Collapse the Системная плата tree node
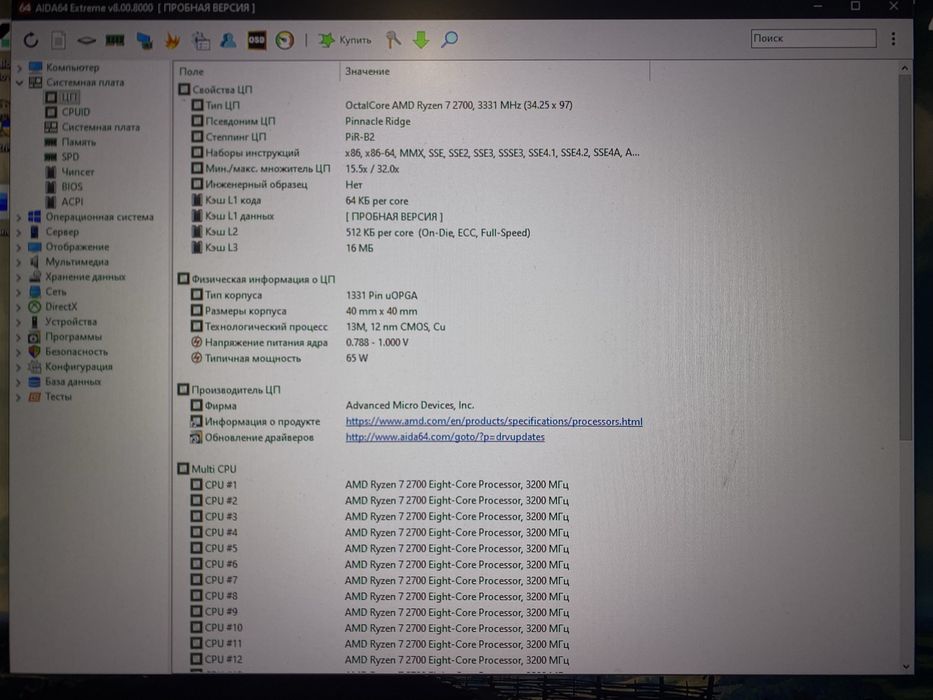The image size is (933, 700). coord(20,82)
